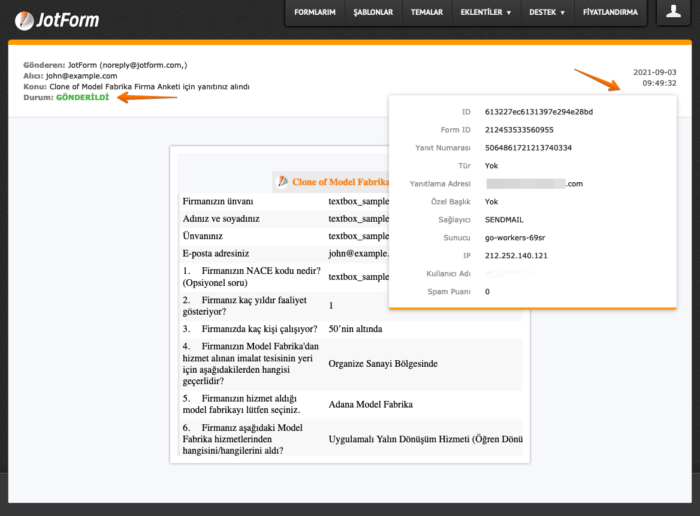Expand the DESTEK dropdown menu
Viewport: 700px width, 516px height.
pos(547,12)
